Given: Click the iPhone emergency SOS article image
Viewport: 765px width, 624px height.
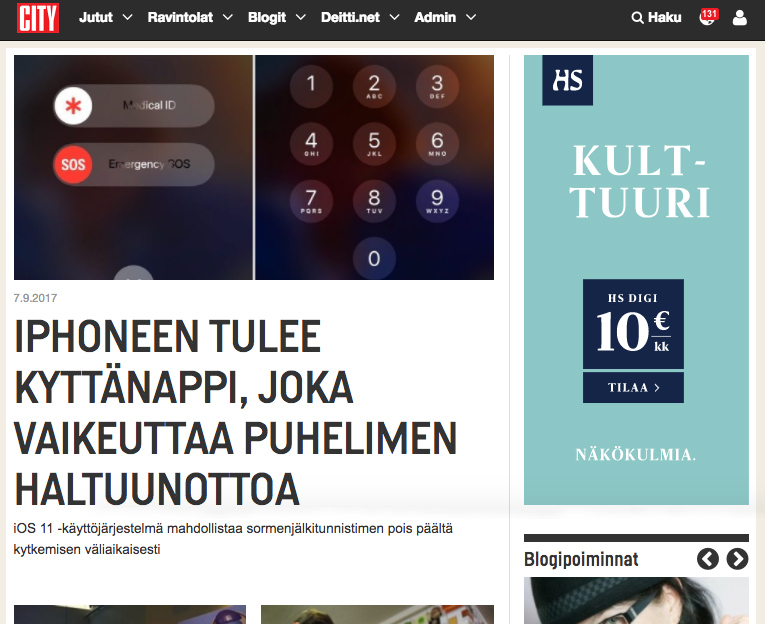Looking at the screenshot, I should [254, 167].
